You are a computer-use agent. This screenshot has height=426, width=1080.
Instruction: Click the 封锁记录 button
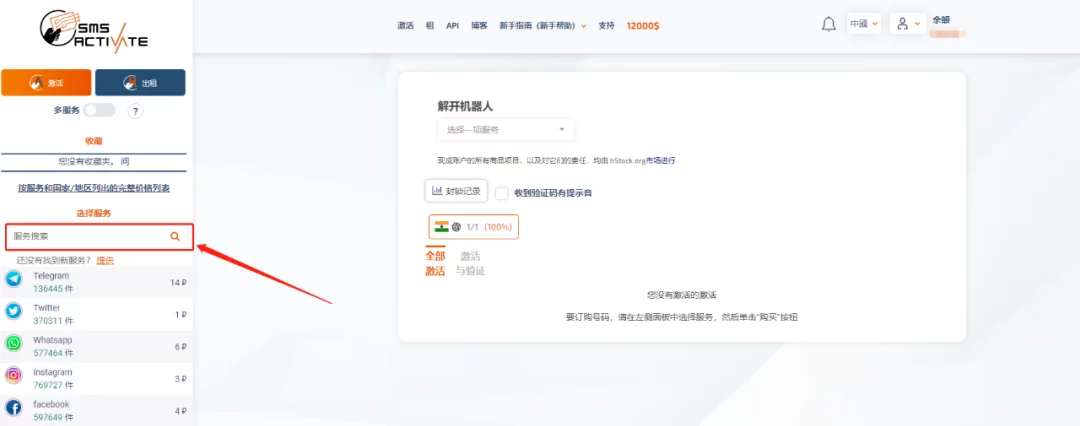(456, 191)
